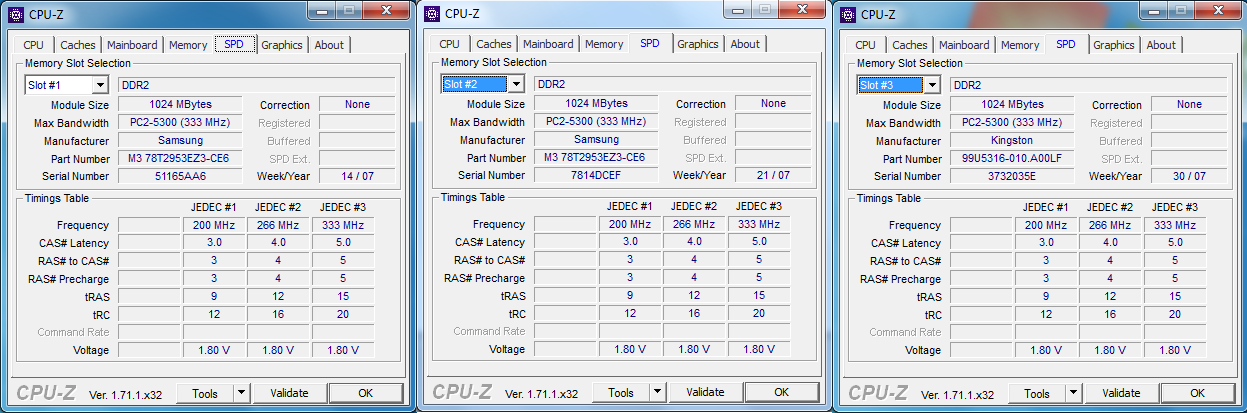Click the Kingston manufacturer field
1247x413 pixels.
[1012, 140]
